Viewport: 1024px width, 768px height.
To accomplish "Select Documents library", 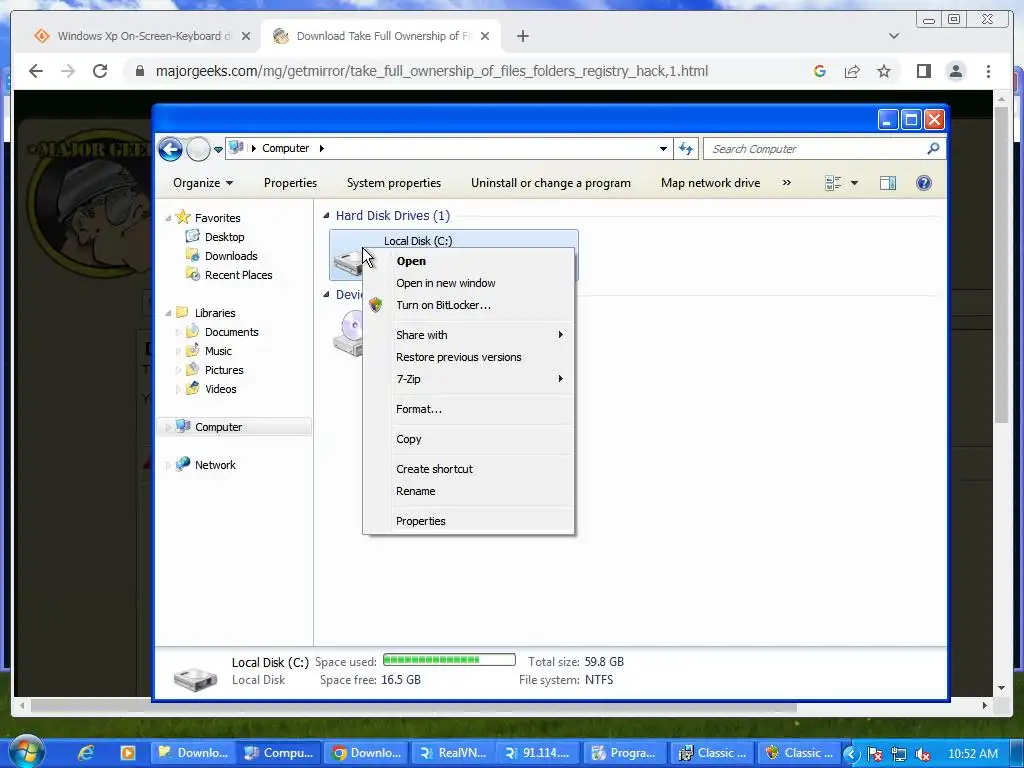I will pos(231,332).
